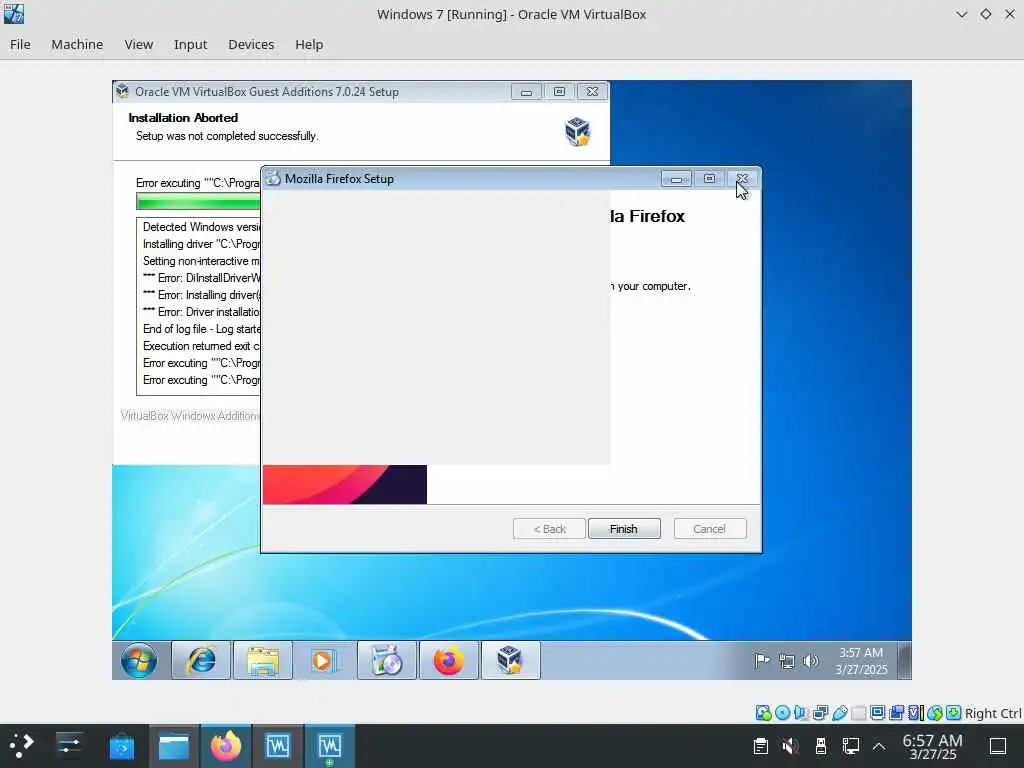Viewport: 1024px width, 768px height.
Task: Select the 'Detected Windows versi' log line
Action: click(x=201, y=227)
